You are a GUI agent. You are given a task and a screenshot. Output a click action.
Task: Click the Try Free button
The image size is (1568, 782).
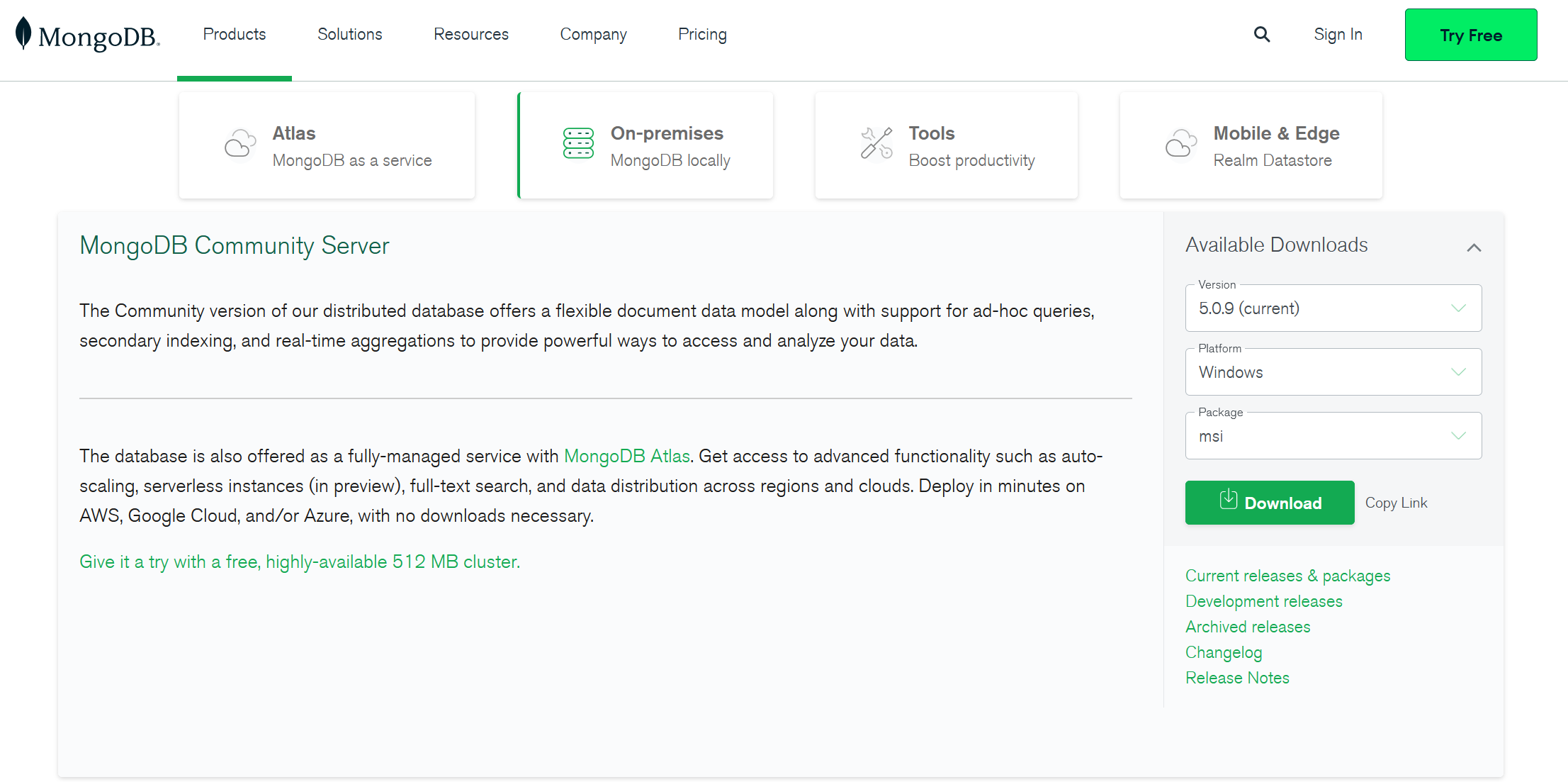pos(1470,34)
